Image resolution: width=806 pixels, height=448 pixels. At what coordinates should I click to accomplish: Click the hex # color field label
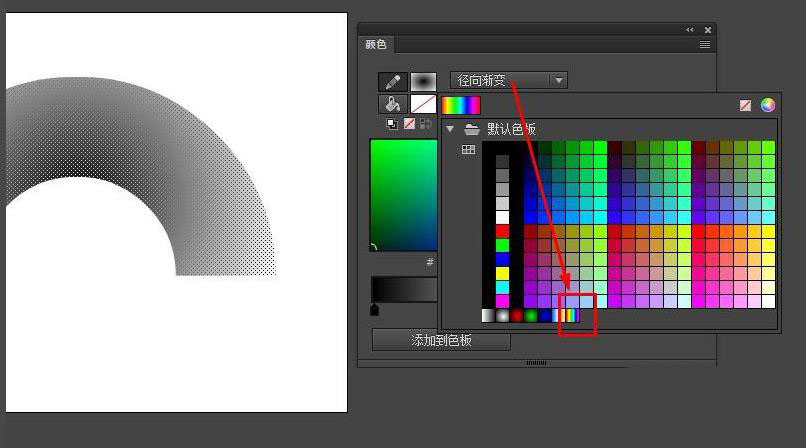(430, 262)
